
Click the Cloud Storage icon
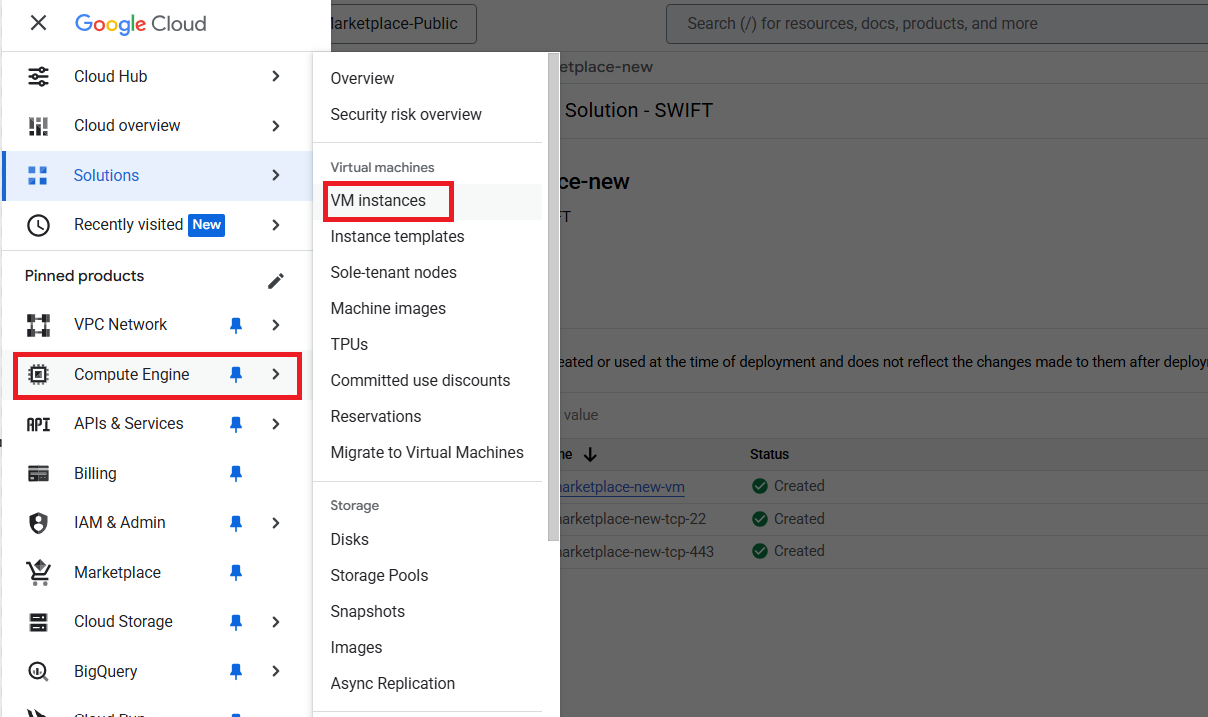pos(38,622)
